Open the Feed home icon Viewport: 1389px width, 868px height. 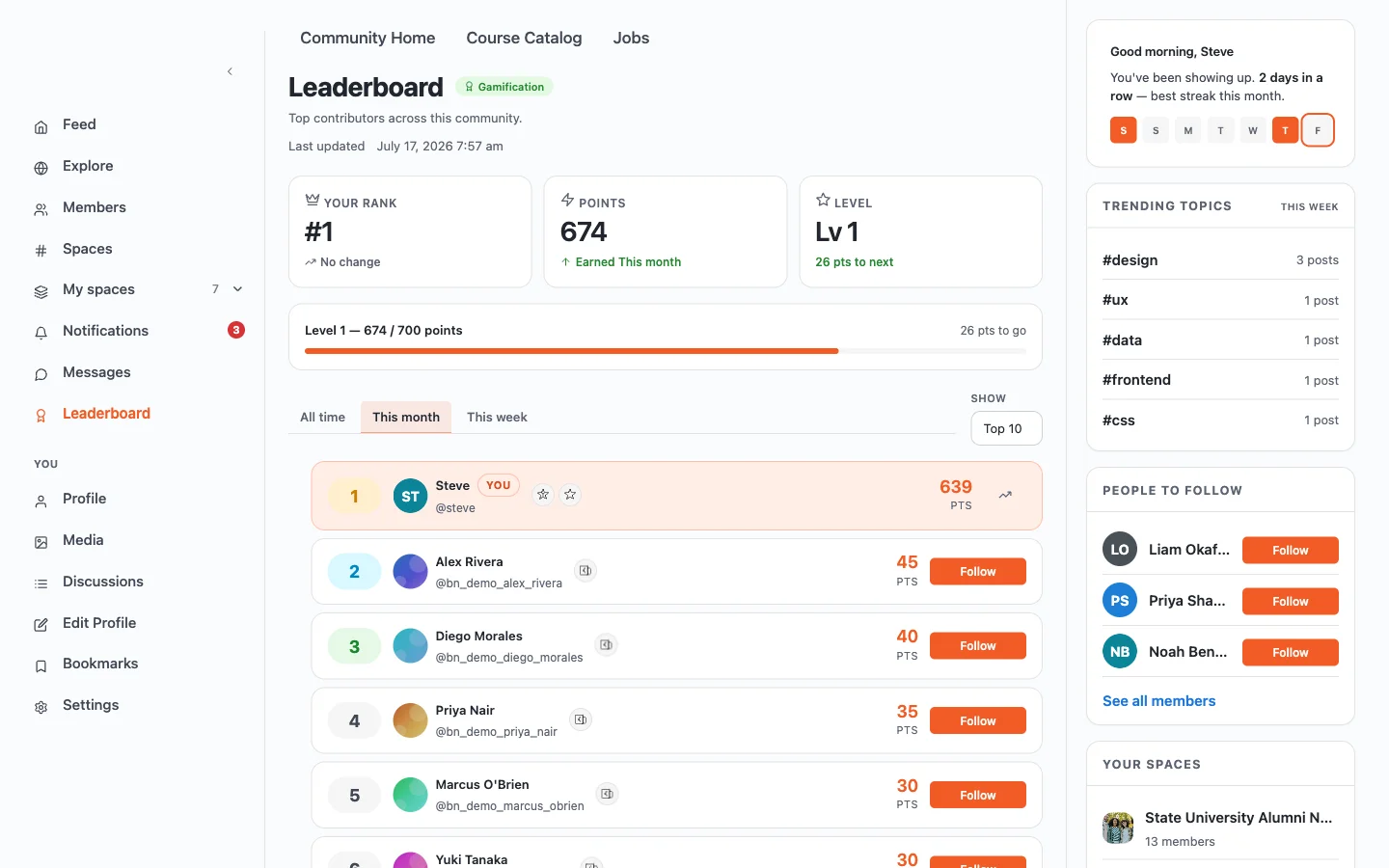[41, 126]
